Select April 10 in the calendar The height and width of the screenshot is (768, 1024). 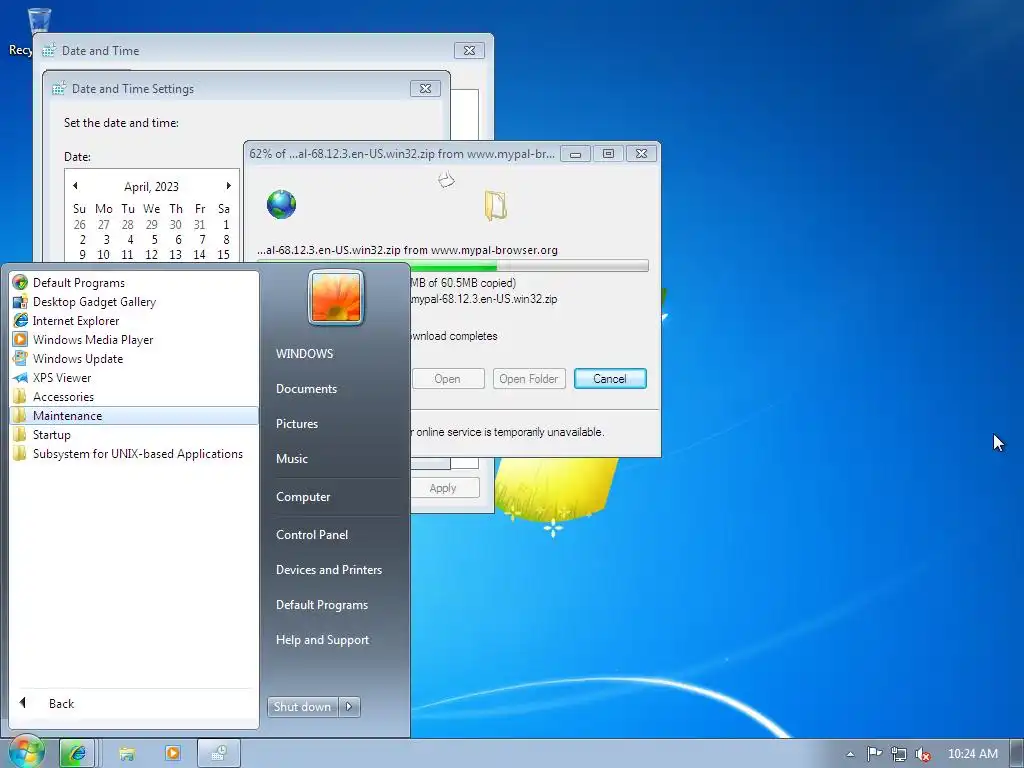pos(103,255)
